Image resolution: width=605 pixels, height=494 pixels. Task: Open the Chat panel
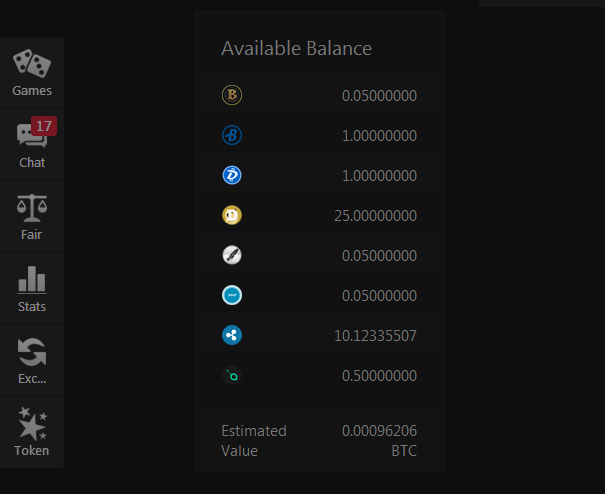coord(32,145)
